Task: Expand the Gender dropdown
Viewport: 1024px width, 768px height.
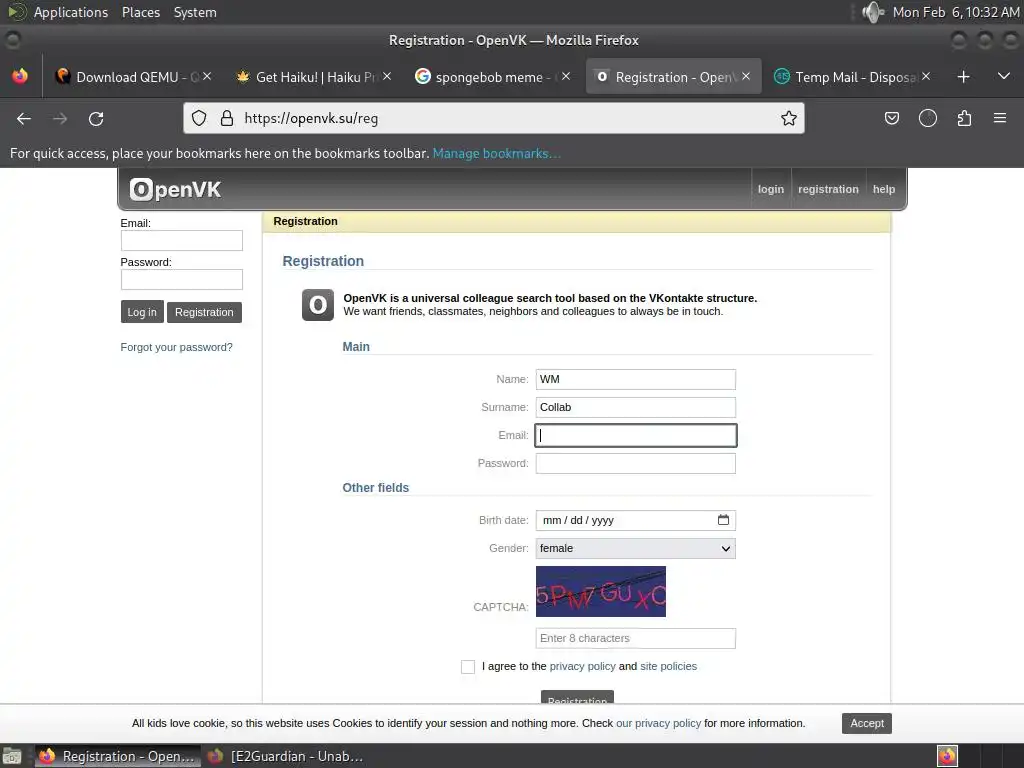Action: tap(635, 549)
